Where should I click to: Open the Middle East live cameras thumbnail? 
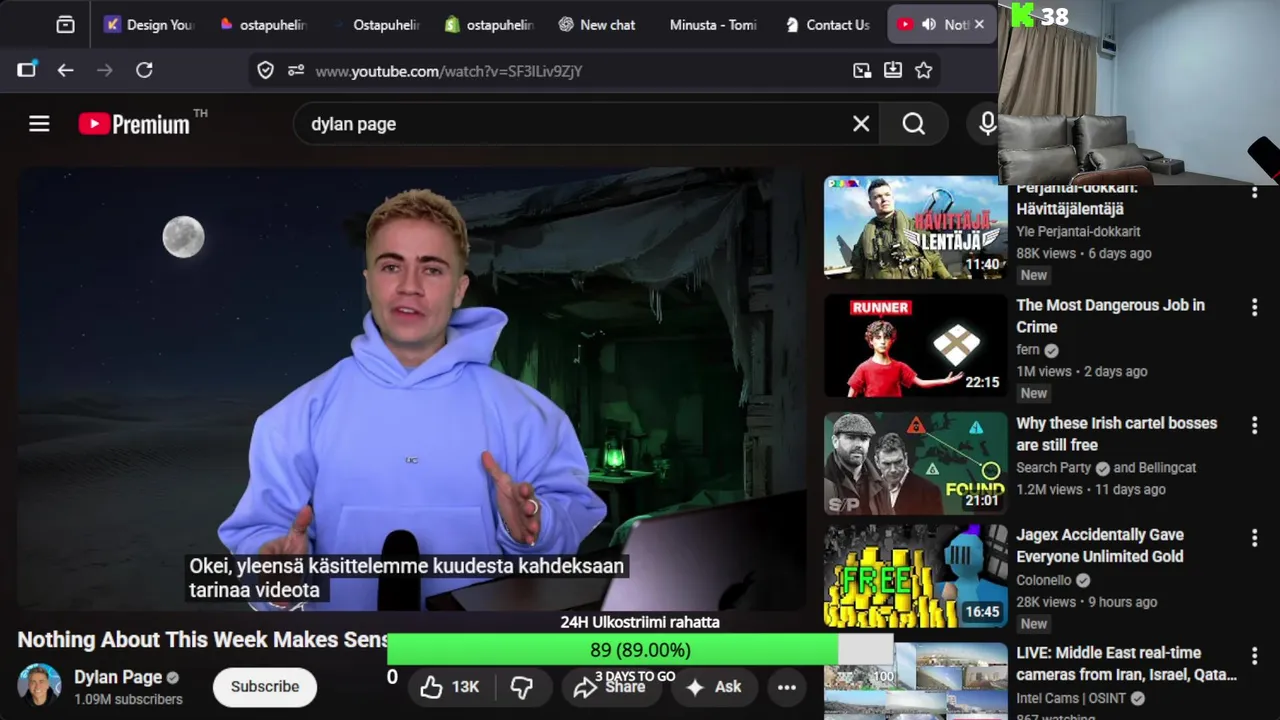(915, 681)
